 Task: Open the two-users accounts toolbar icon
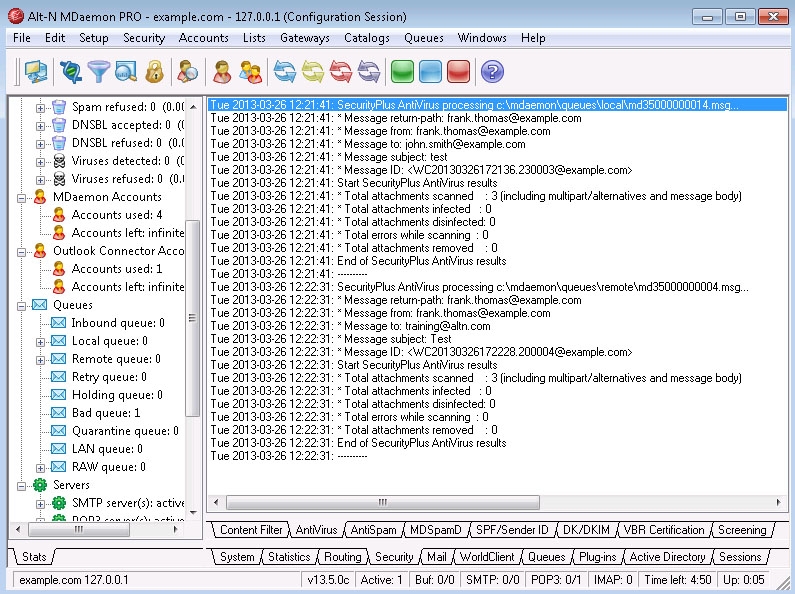click(x=250, y=72)
